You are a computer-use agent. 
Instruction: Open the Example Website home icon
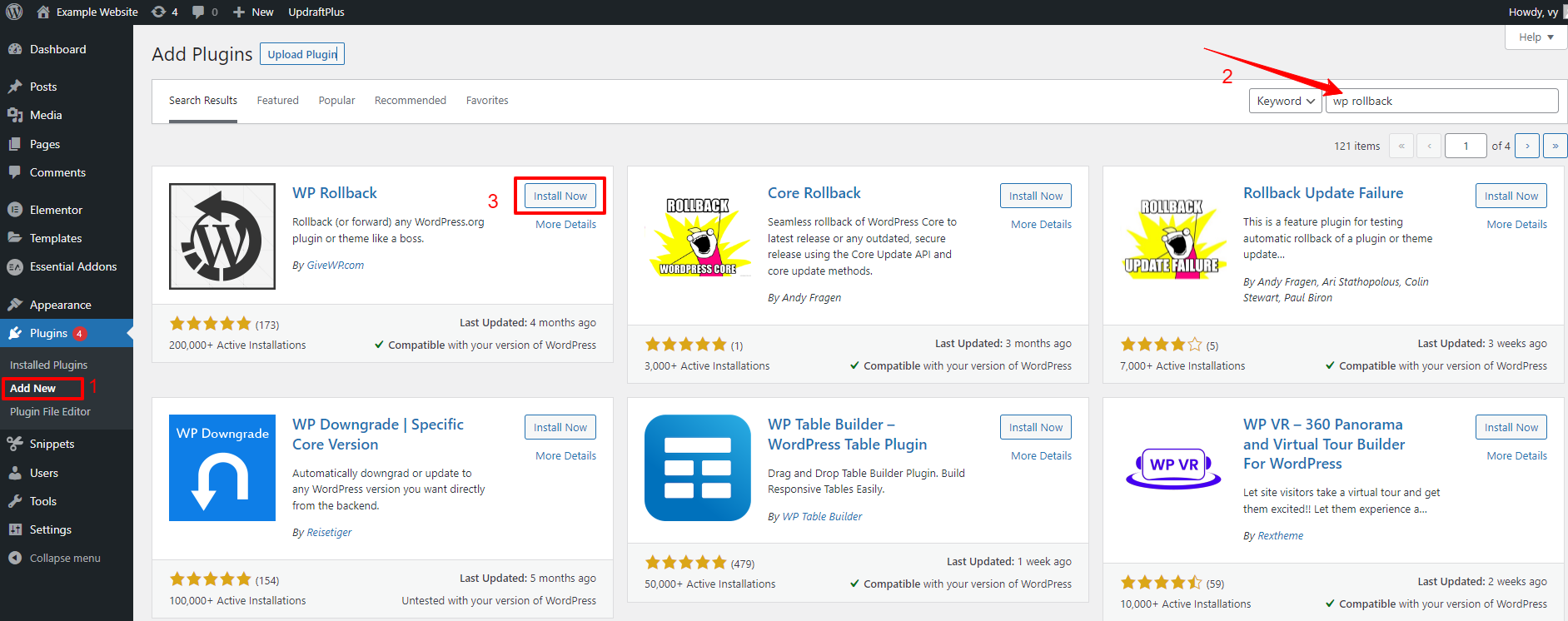tap(43, 12)
